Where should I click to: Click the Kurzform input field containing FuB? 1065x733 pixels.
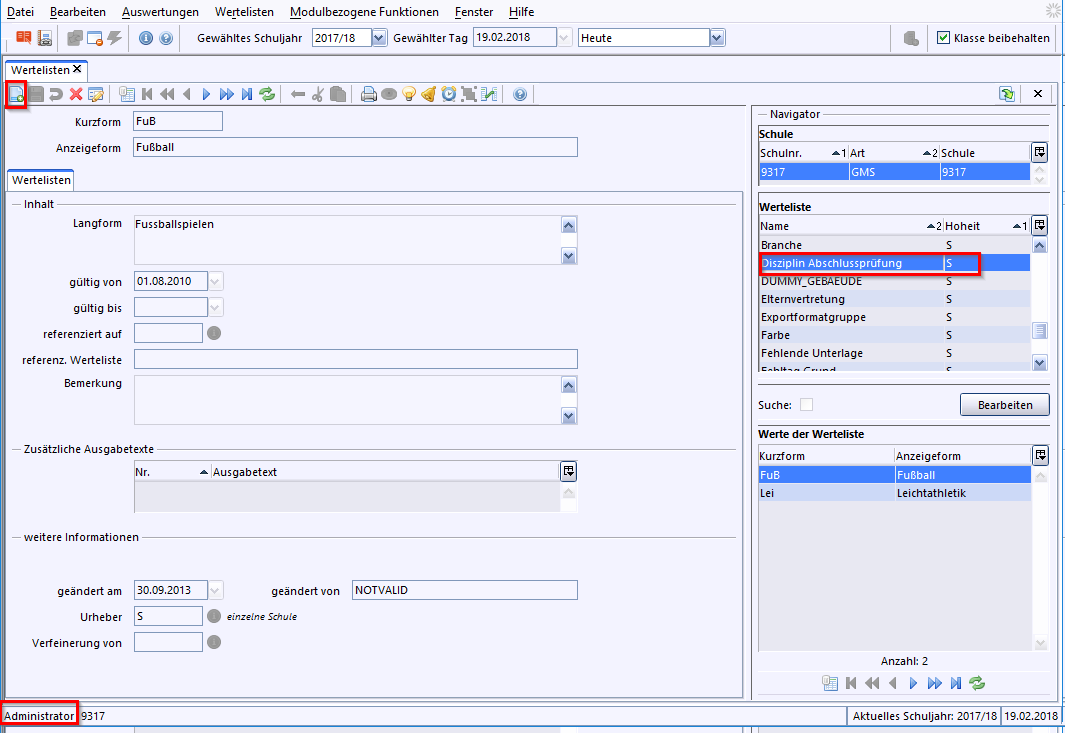click(x=178, y=121)
